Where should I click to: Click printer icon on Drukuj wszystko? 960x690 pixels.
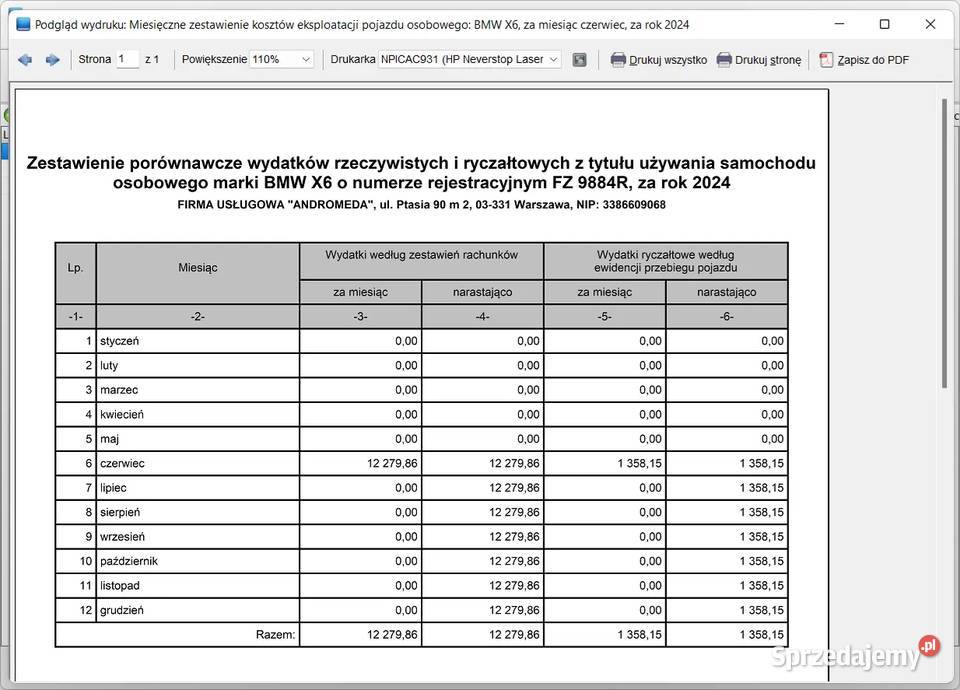[x=618, y=59]
